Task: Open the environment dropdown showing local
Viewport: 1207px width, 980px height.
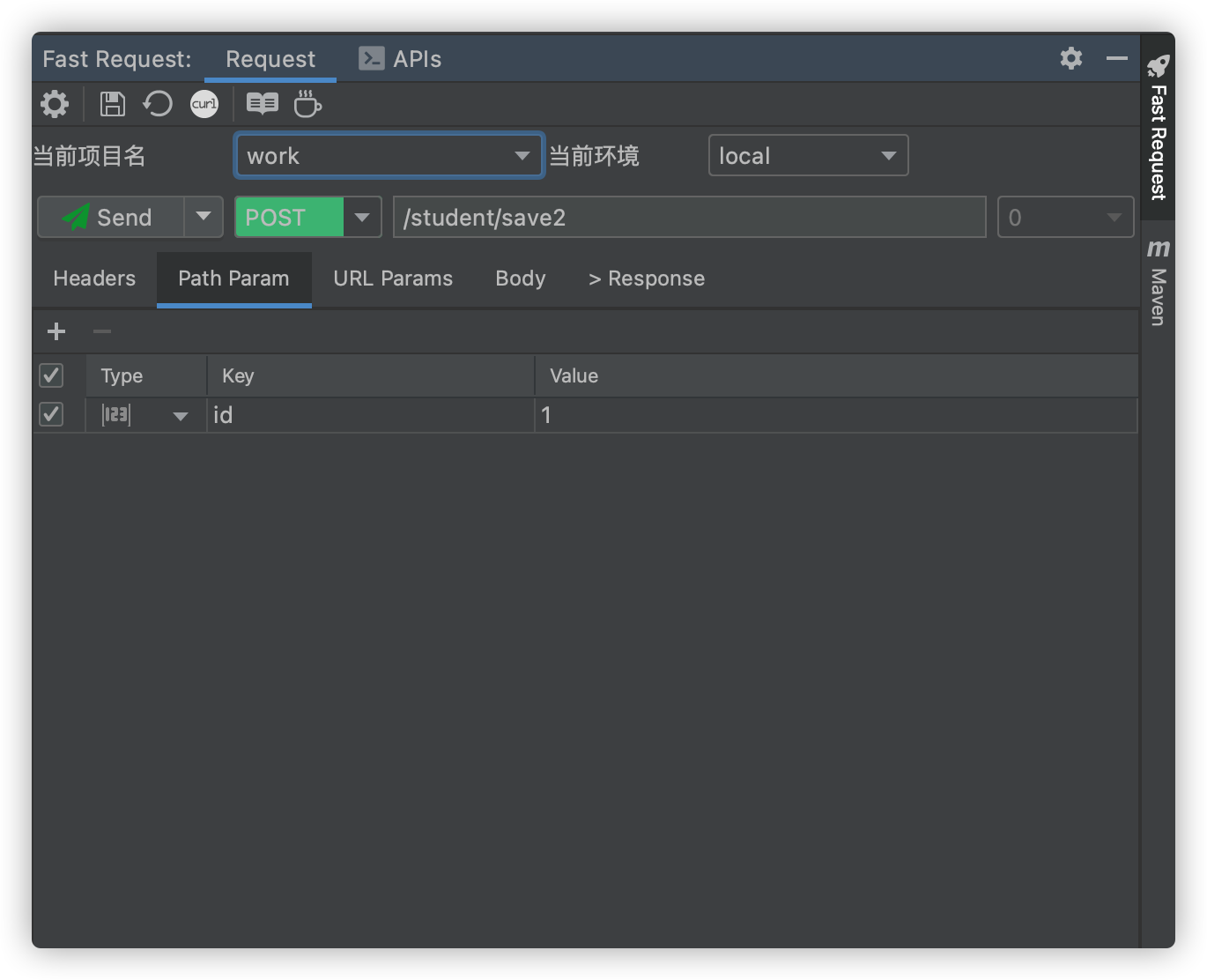Action: coord(808,156)
